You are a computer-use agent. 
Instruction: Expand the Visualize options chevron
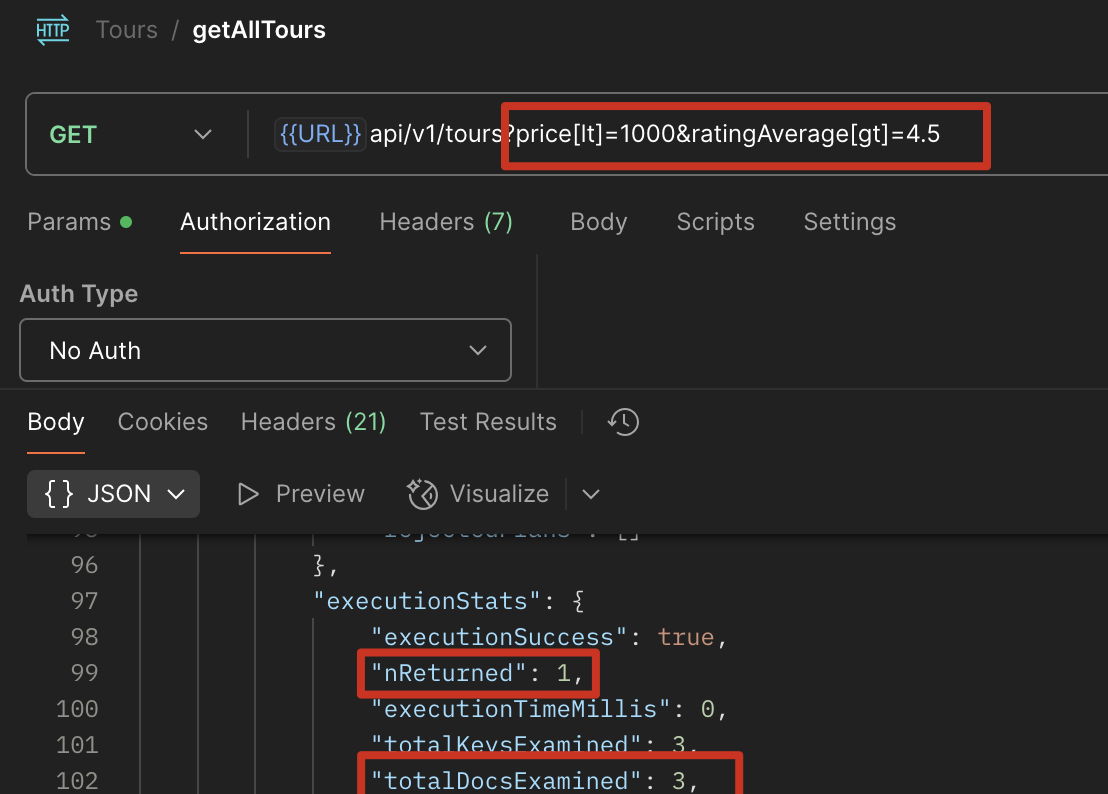(591, 494)
